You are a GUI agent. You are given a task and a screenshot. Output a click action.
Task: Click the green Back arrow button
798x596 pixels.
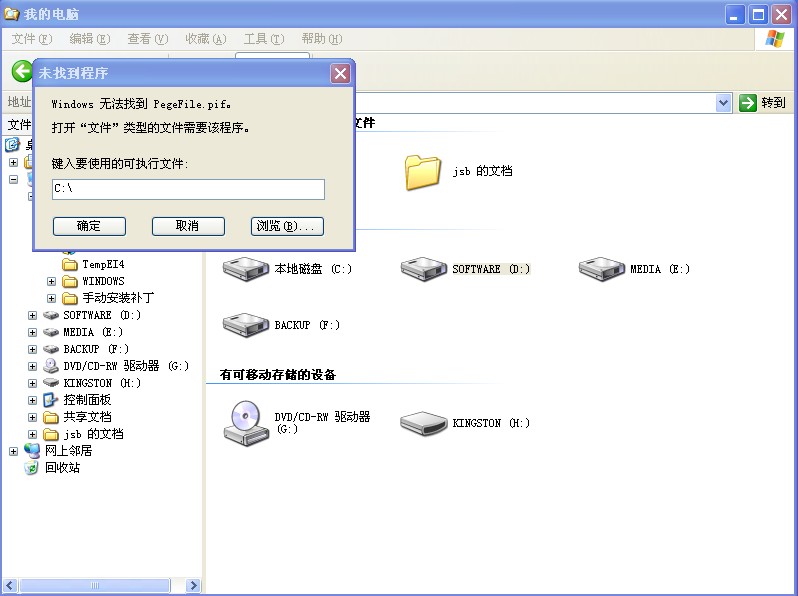pyautogui.click(x=22, y=71)
